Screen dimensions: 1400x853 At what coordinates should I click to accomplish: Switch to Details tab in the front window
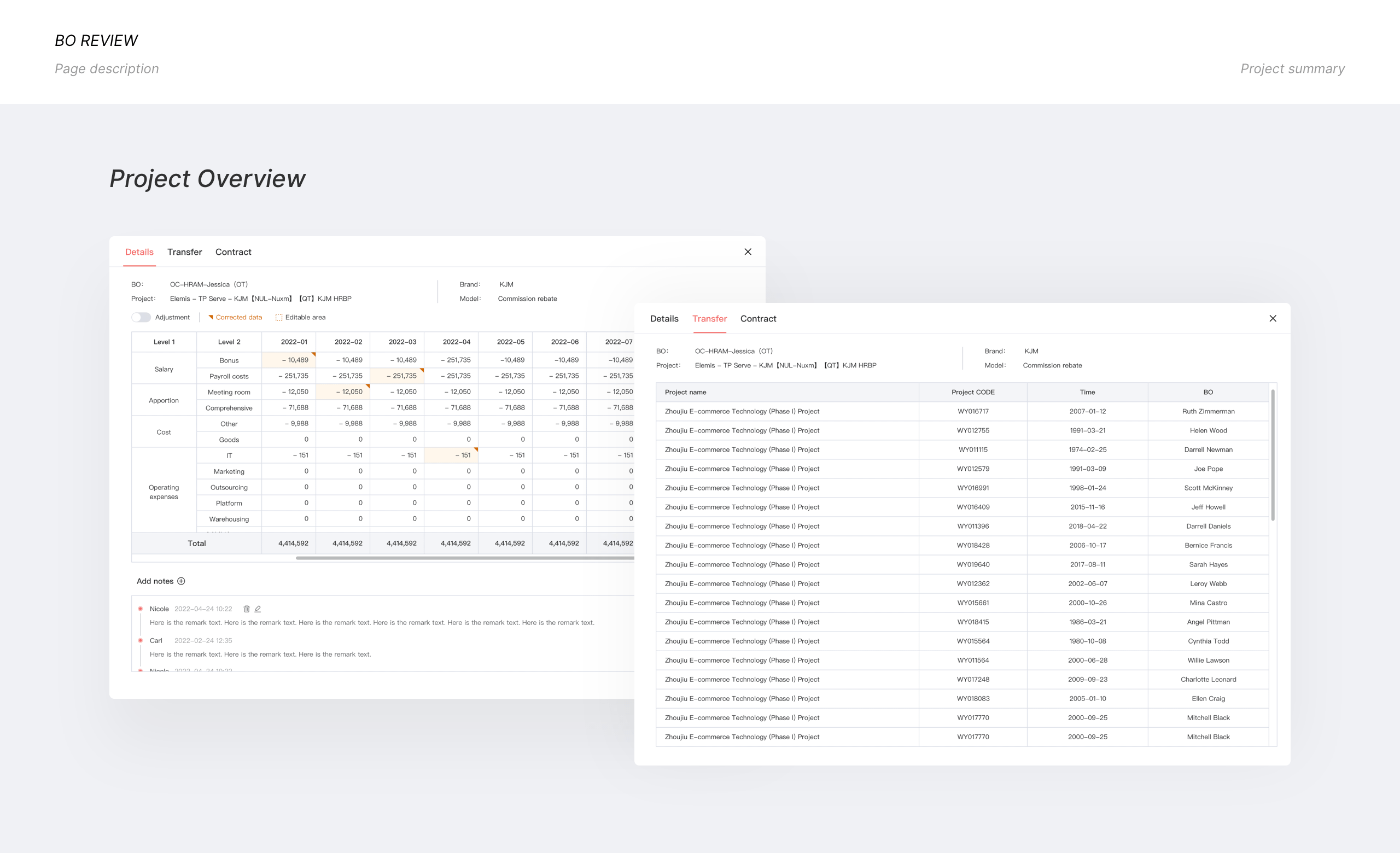(x=664, y=319)
